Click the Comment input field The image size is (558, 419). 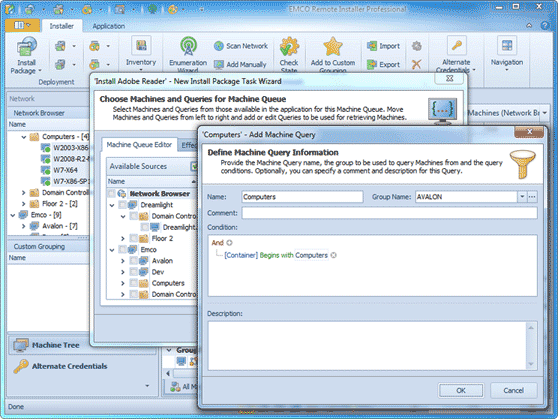click(x=389, y=213)
